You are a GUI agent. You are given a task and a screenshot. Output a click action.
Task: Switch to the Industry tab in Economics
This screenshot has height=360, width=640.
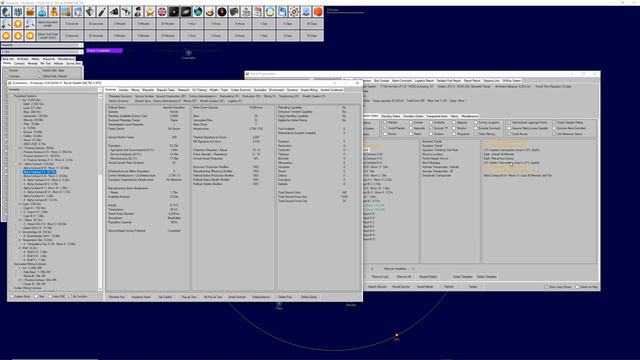pos(124,90)
